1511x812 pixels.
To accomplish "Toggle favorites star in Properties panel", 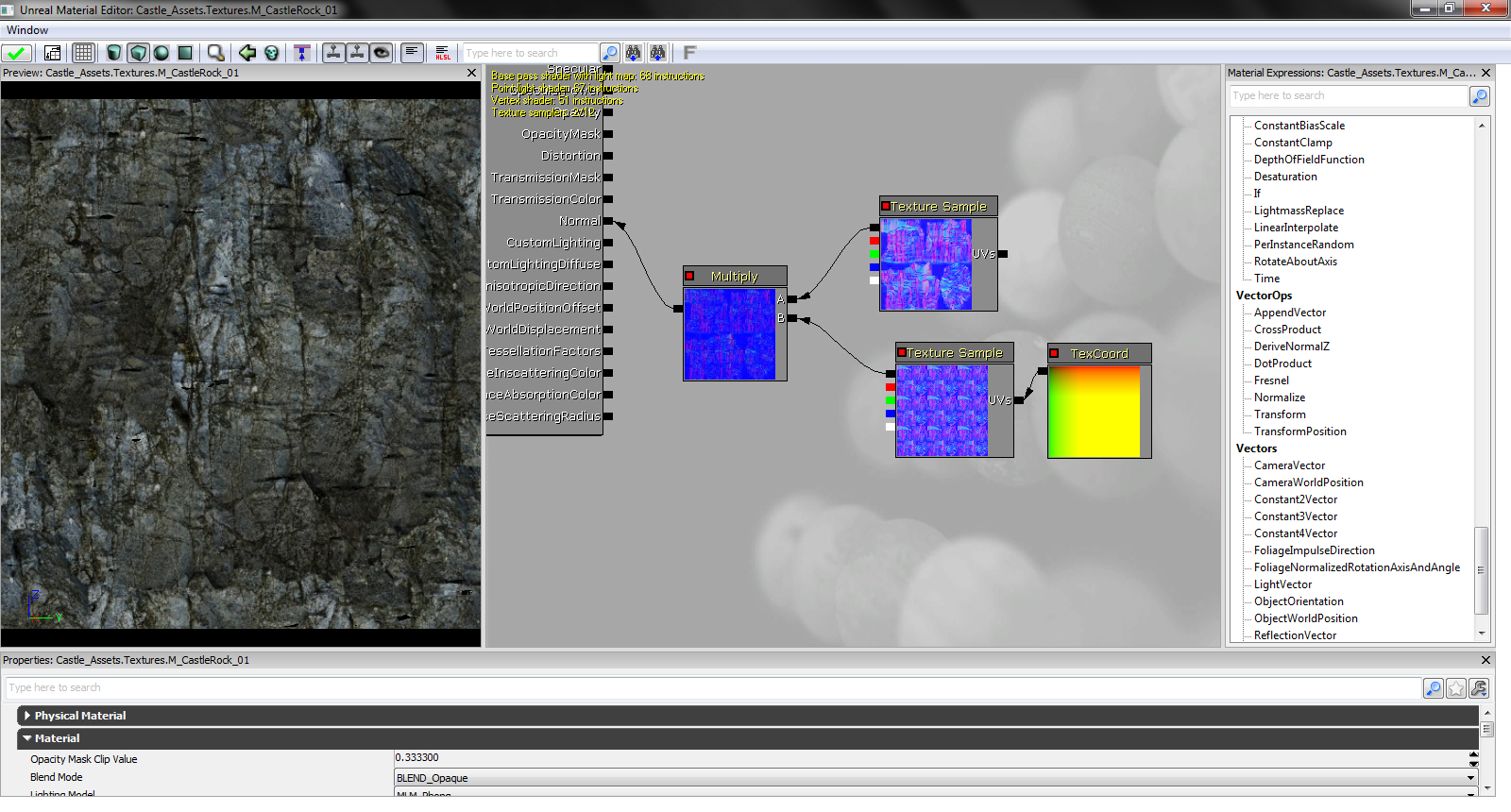I will pyautogui.click(x=1456, y=688).
